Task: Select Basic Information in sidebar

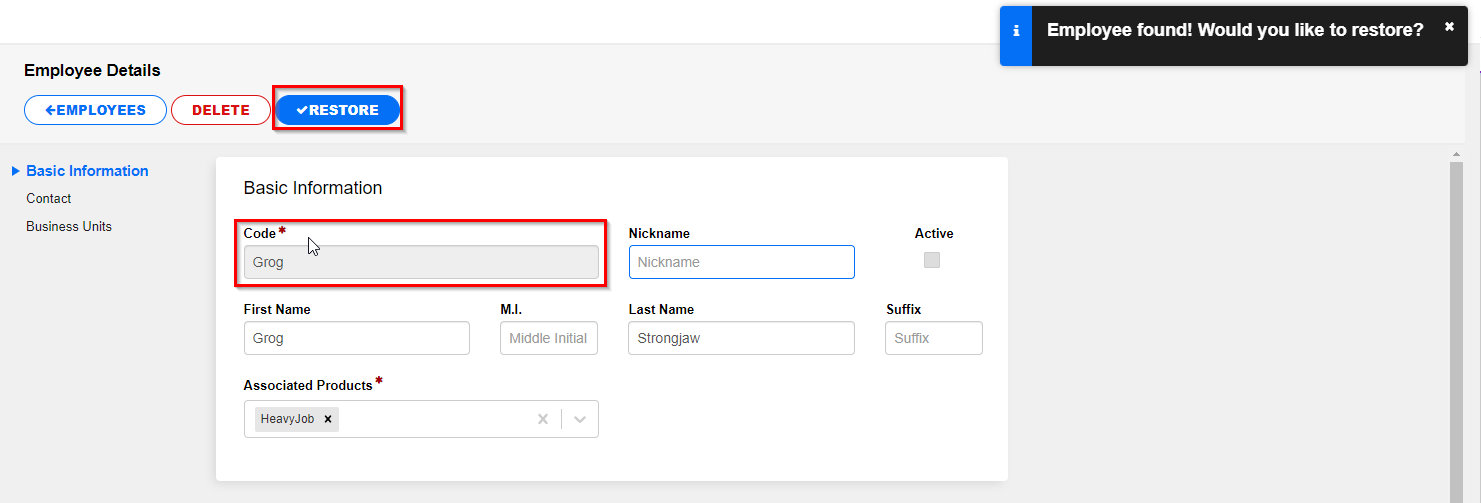Action: pos(87,171)
